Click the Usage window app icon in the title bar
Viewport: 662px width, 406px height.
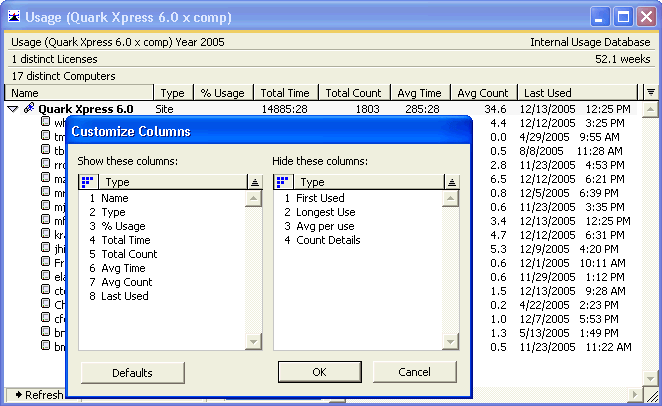[14, 17]
